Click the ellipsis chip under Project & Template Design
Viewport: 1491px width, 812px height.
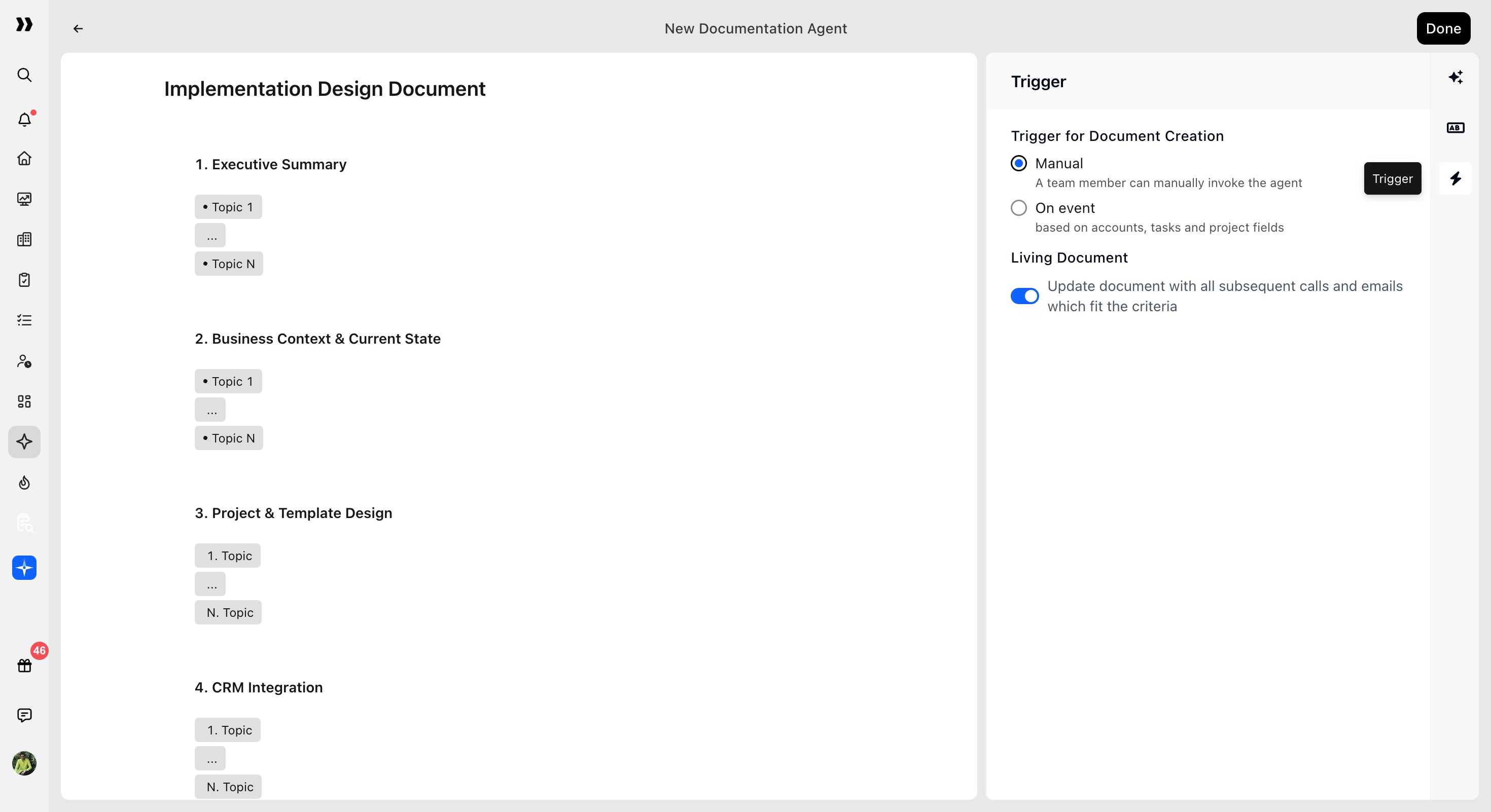[x=210, y=584]
